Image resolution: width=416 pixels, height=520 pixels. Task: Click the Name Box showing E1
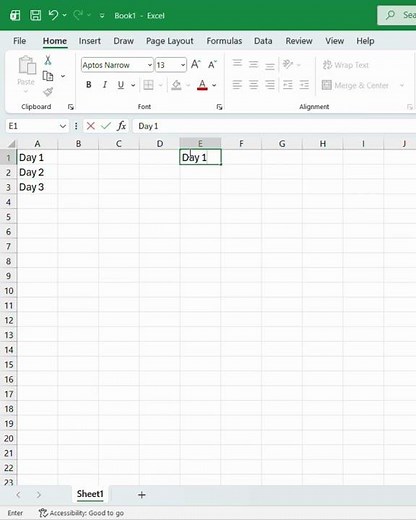point(32,126)
